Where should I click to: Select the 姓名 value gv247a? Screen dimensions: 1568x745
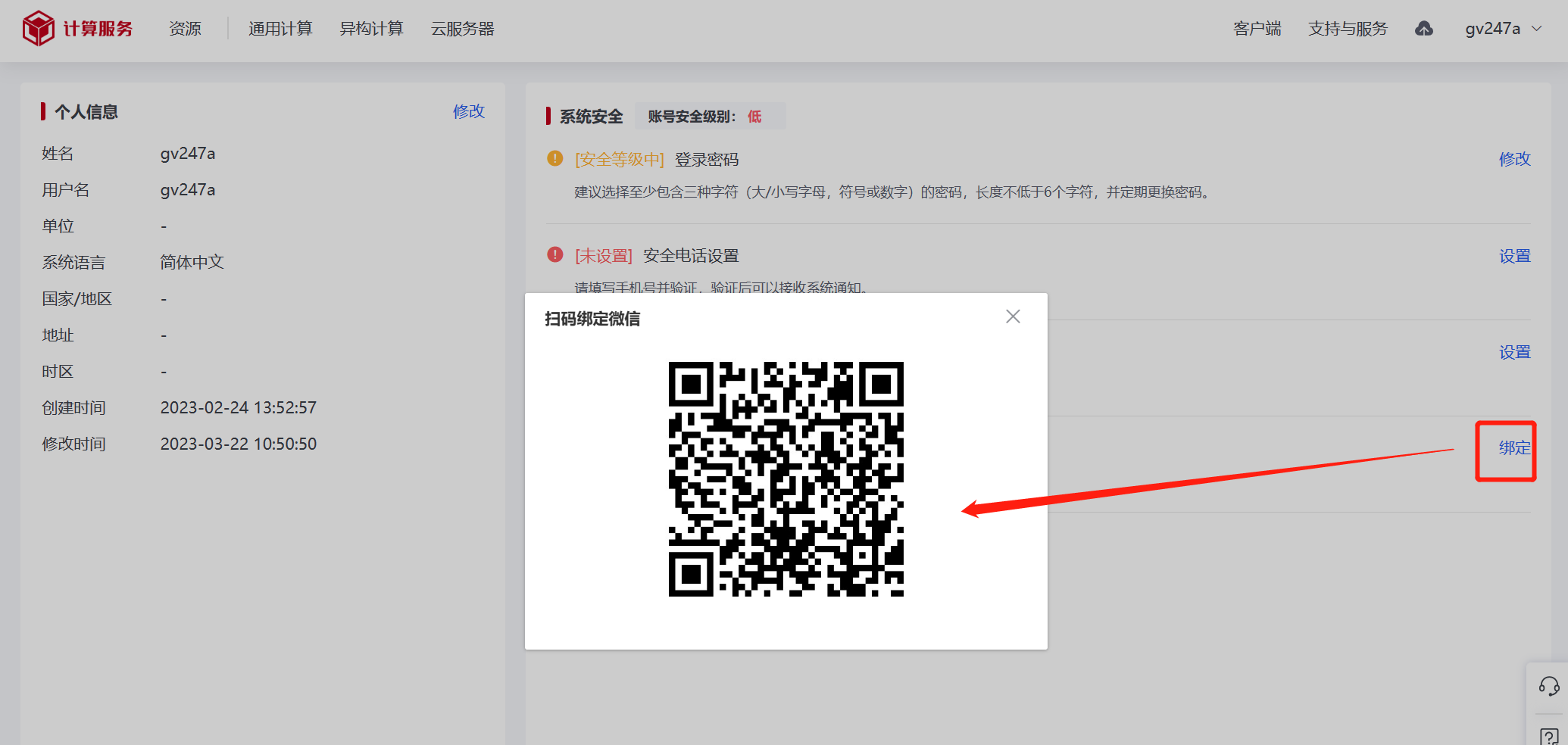[188, 154]
